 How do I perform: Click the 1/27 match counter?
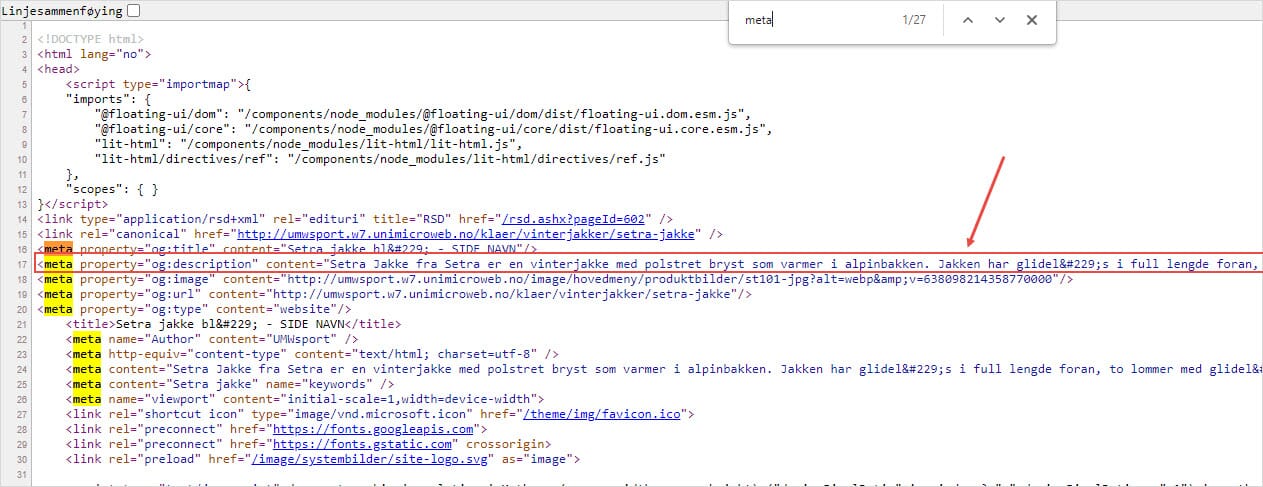click(x=913, y=20)
